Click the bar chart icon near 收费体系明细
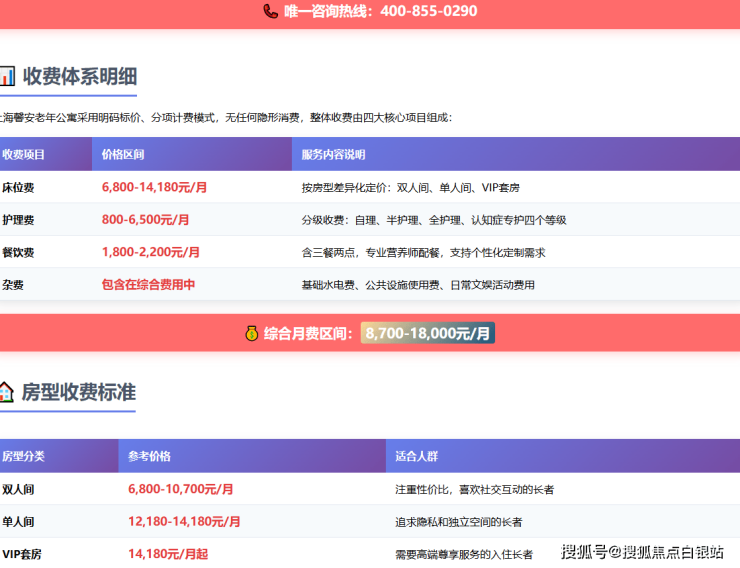Viewport: 740px width, 568px height. [7, 76]
